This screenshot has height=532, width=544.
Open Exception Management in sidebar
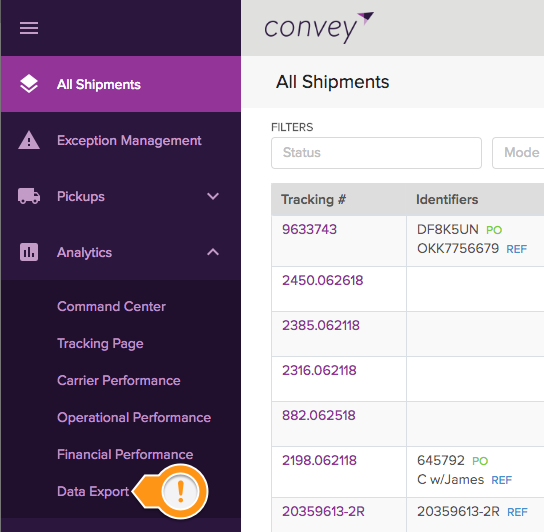coord(121,141)
